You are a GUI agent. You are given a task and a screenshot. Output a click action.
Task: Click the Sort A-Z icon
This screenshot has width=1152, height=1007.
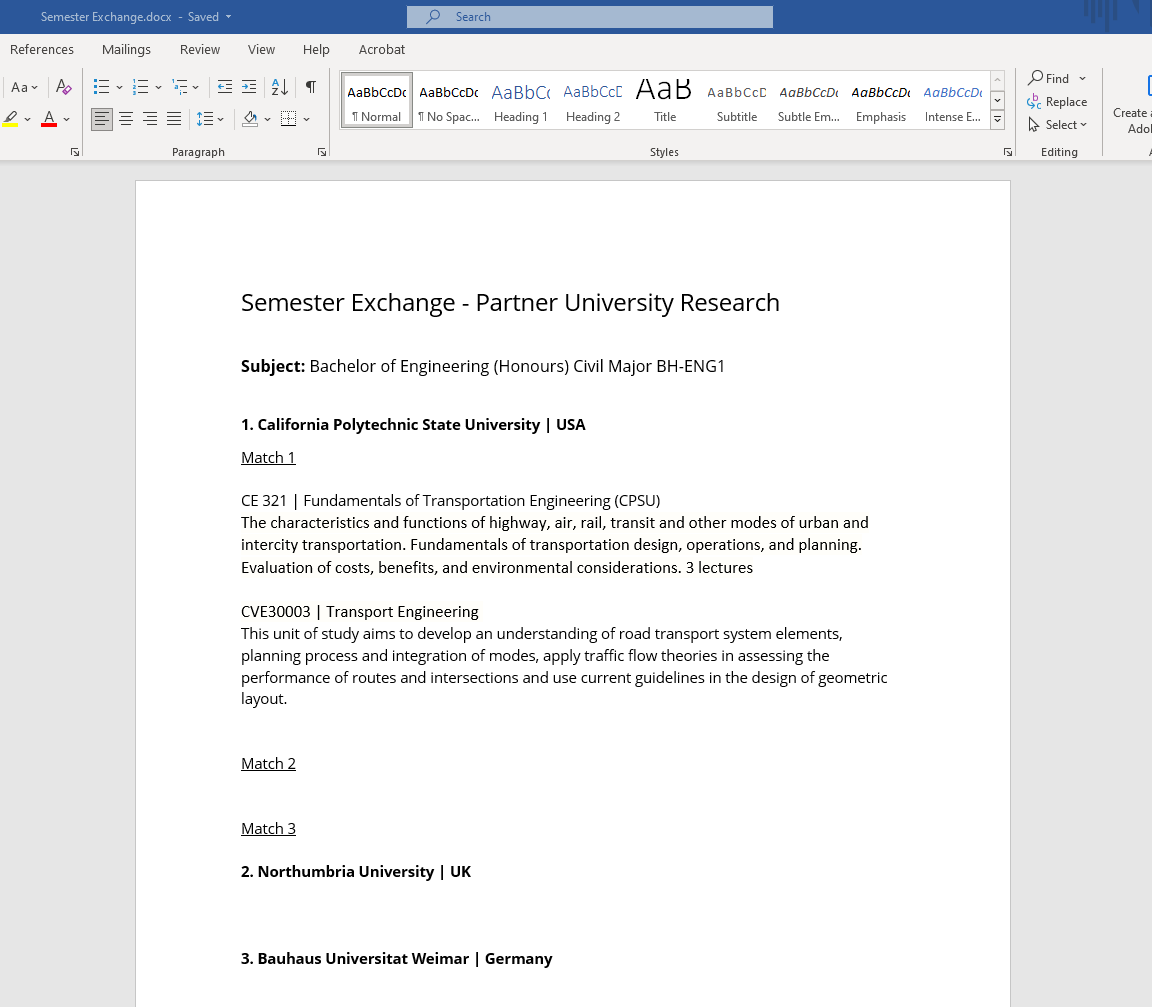pyautogui.click(x=280, y=87)
